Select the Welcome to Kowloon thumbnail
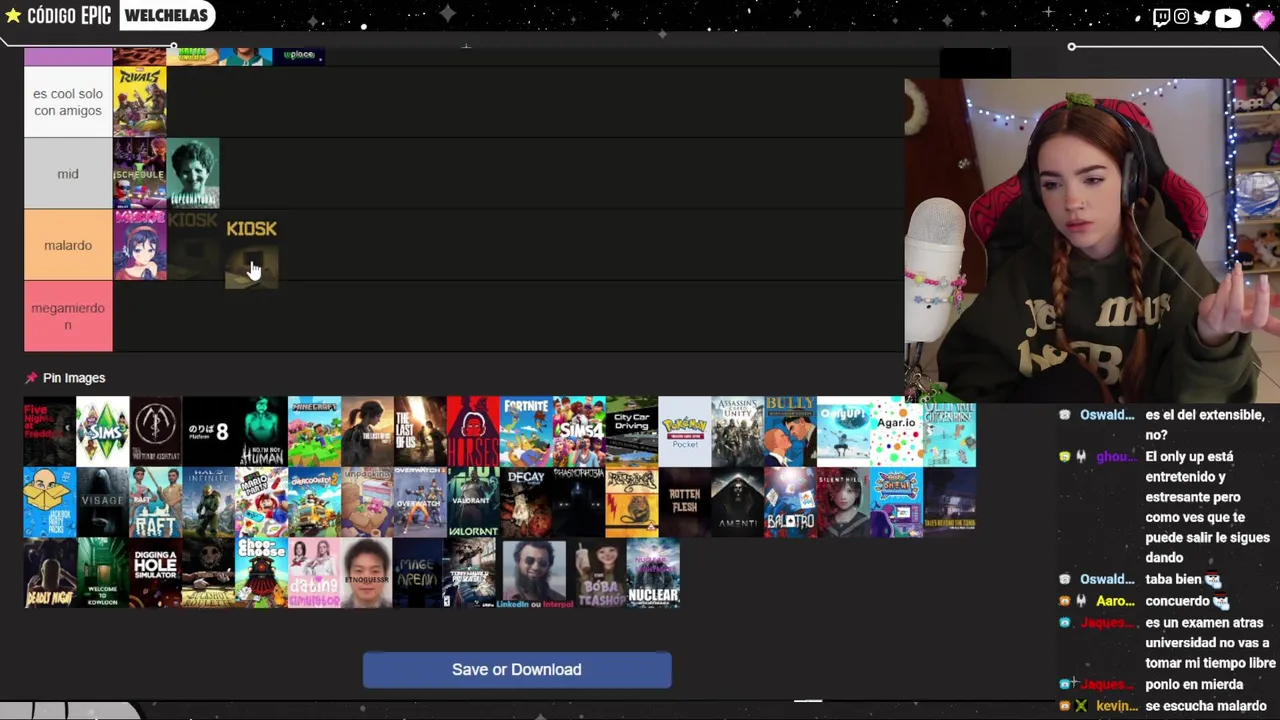The width and height of the screenshot is (1280, 720). 102,574
